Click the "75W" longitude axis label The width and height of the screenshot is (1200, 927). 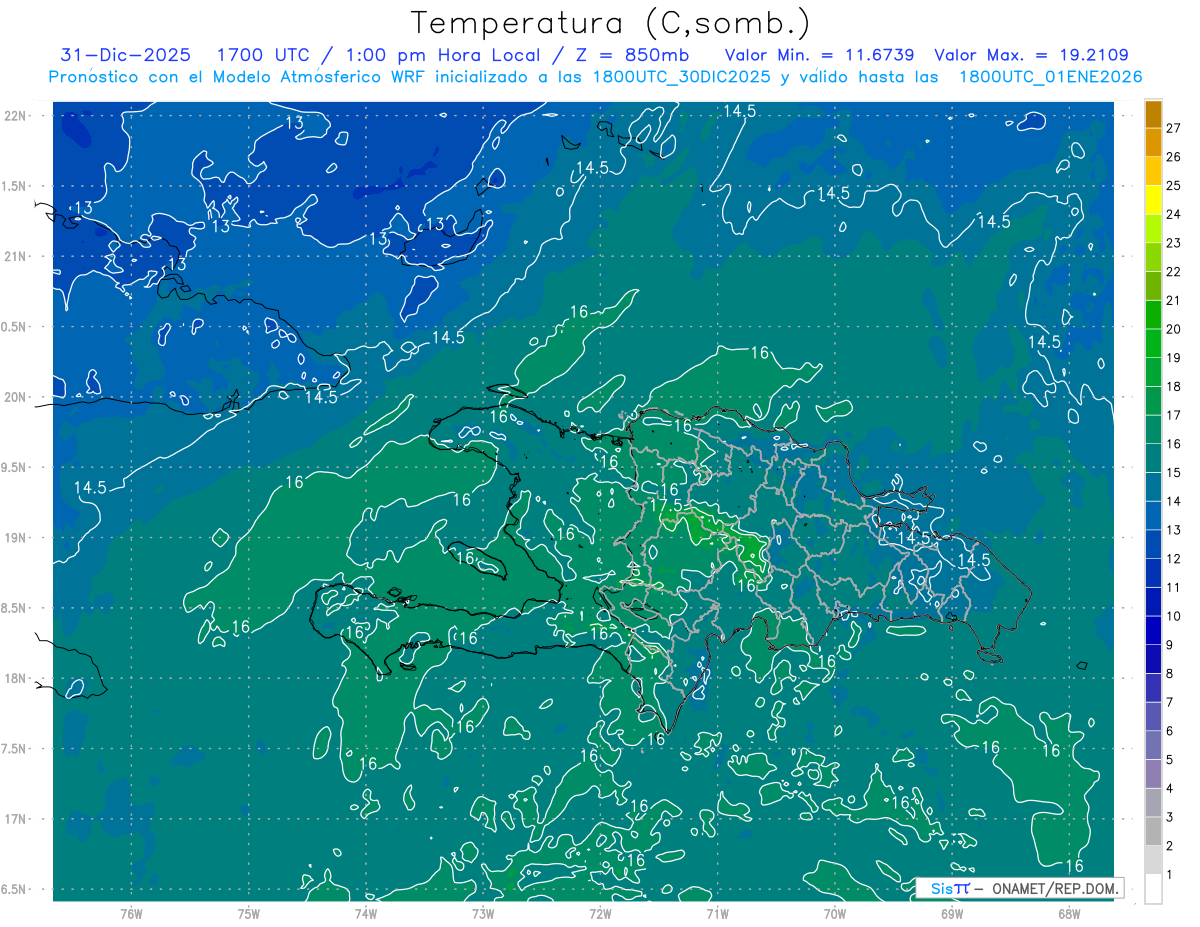[x=248, y=913]
